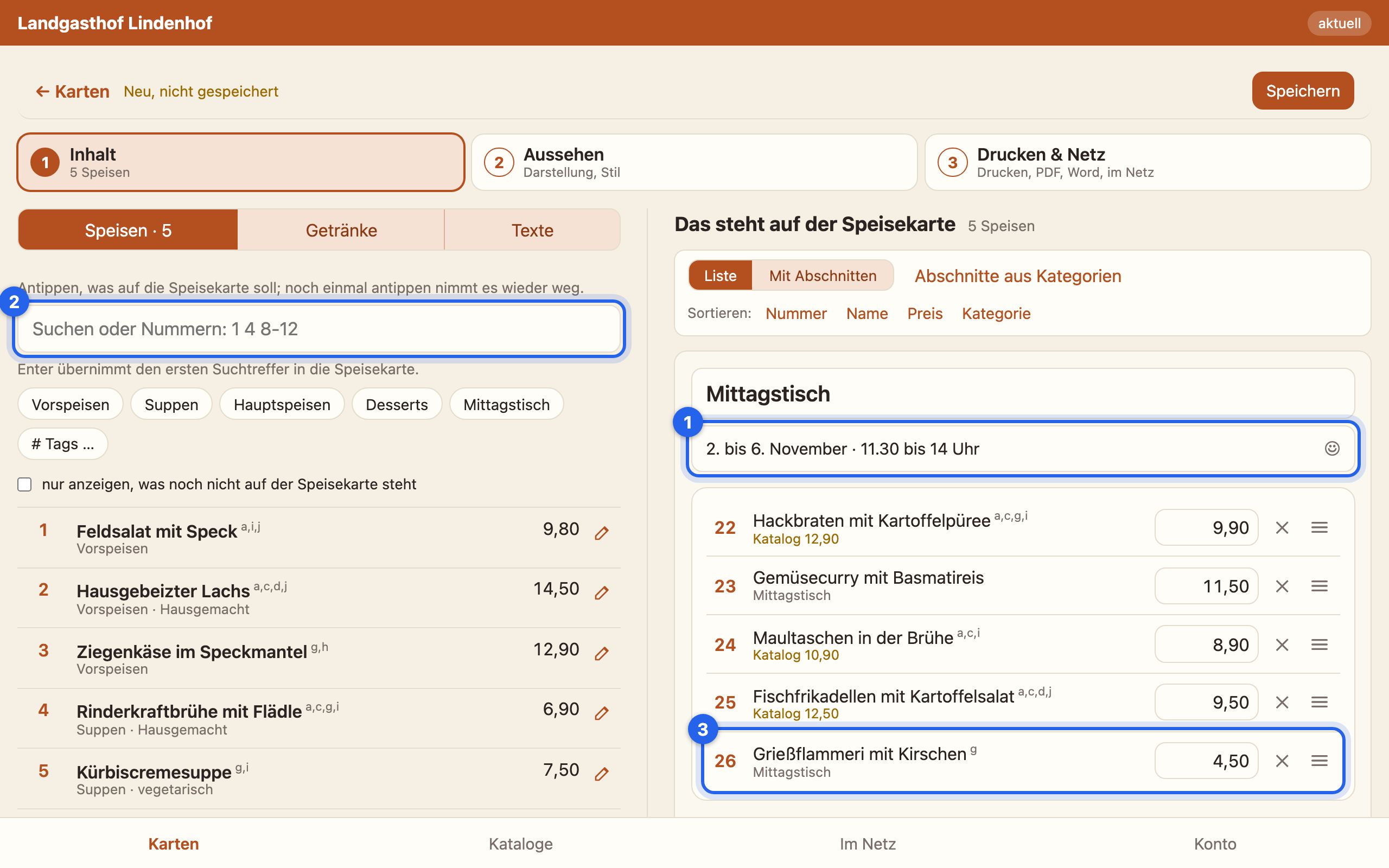Filter by Desserts chip

point(397,404)
